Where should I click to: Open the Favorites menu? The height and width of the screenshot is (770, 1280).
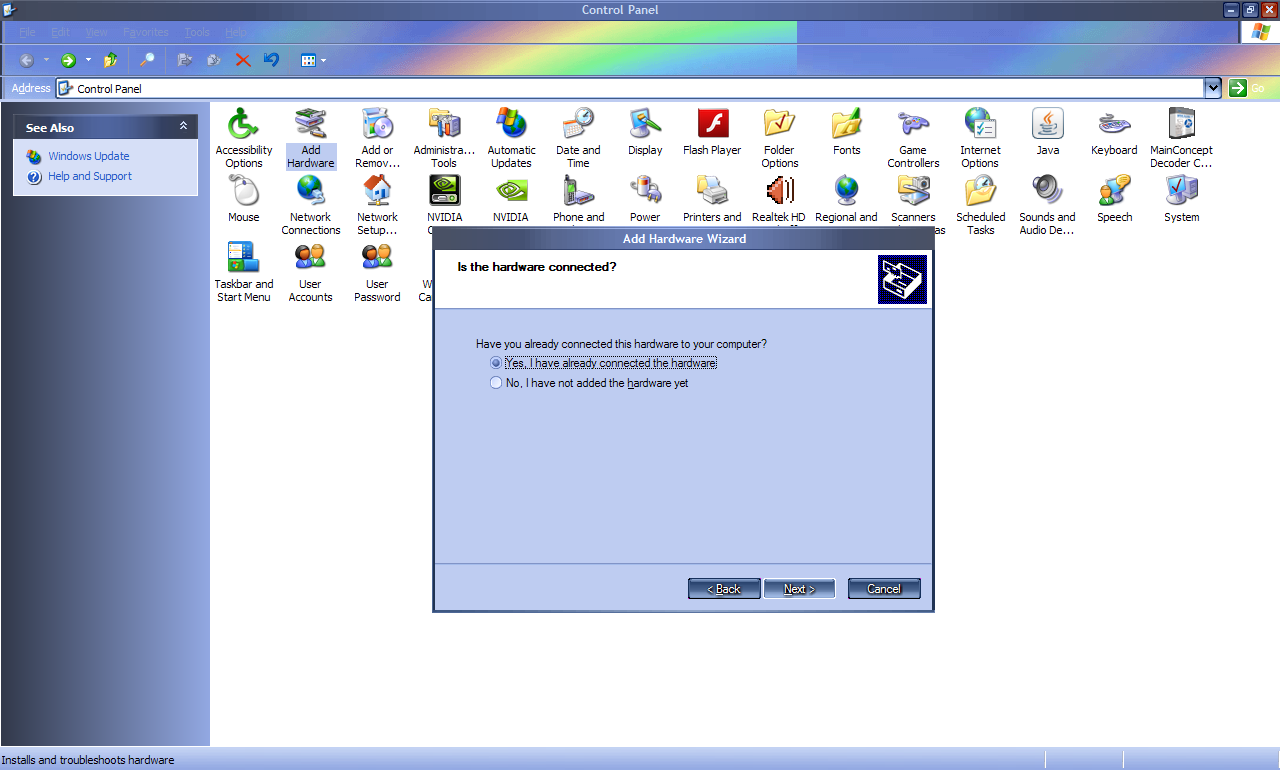click(145, 32)
